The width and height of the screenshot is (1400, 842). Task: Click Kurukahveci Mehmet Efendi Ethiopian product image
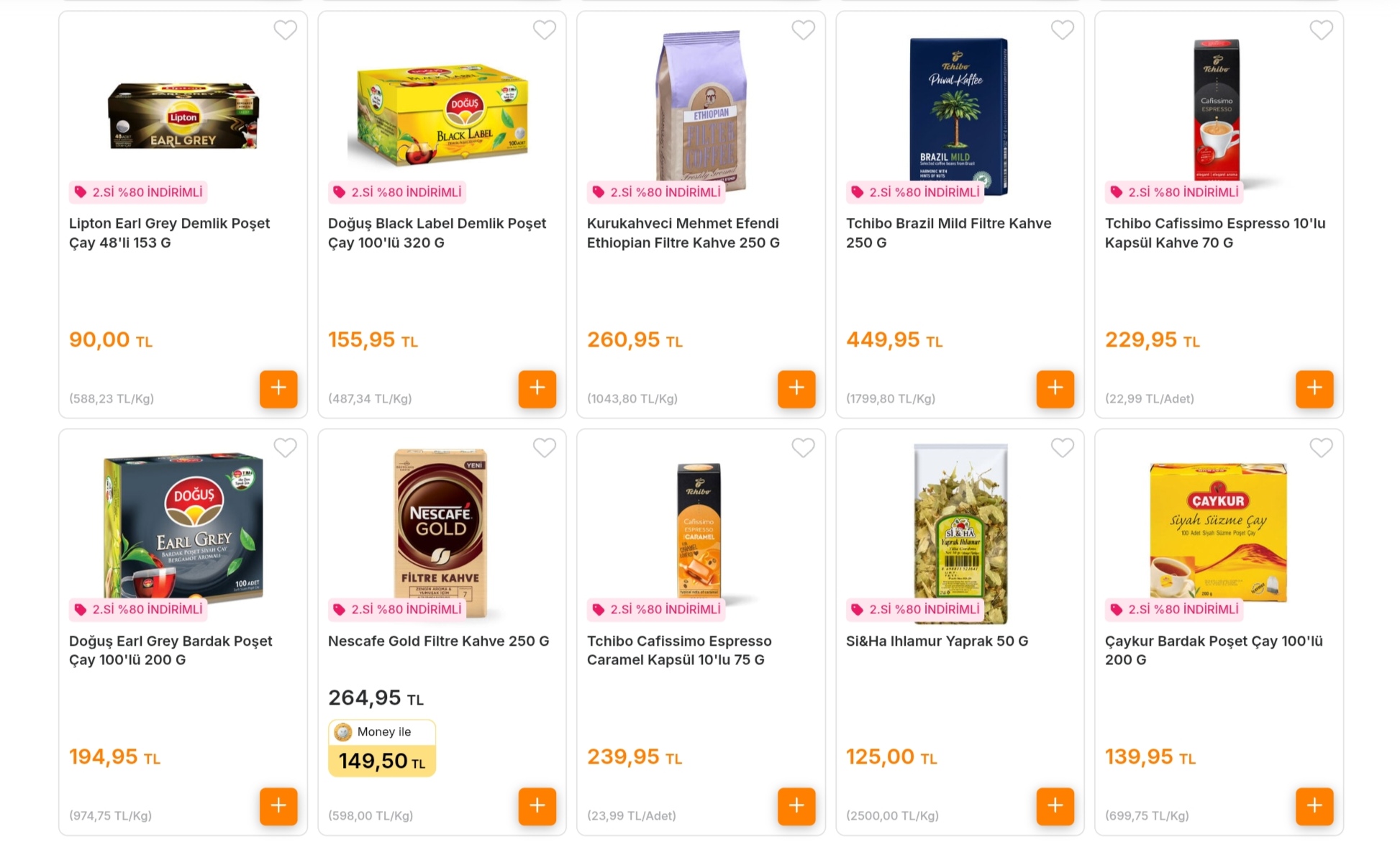tap(701, 108)
